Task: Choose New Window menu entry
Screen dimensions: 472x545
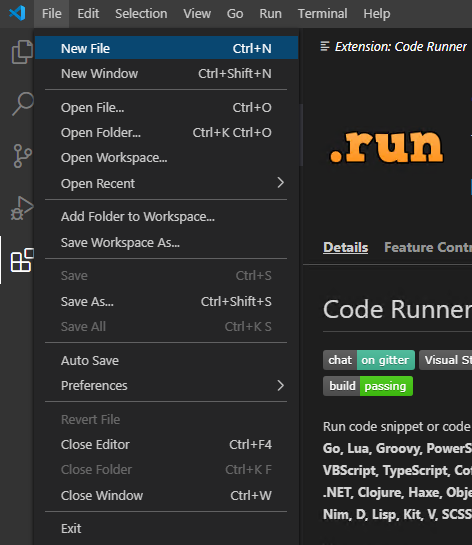Action: [166, 73]
